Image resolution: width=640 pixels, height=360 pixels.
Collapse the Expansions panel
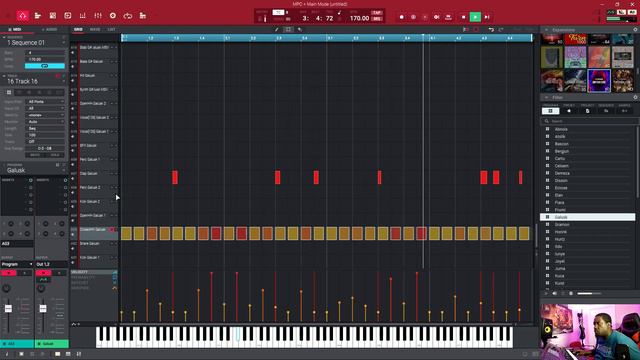547,30
